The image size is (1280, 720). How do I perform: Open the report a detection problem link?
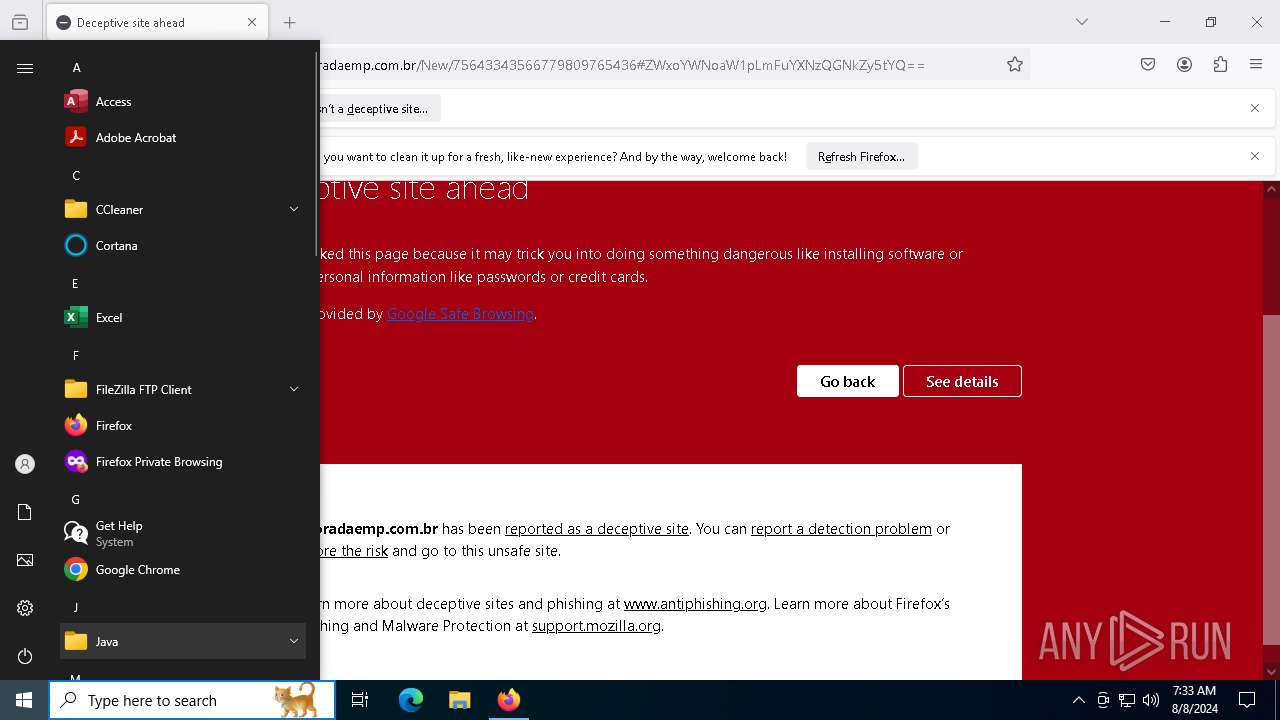point(841,529)
